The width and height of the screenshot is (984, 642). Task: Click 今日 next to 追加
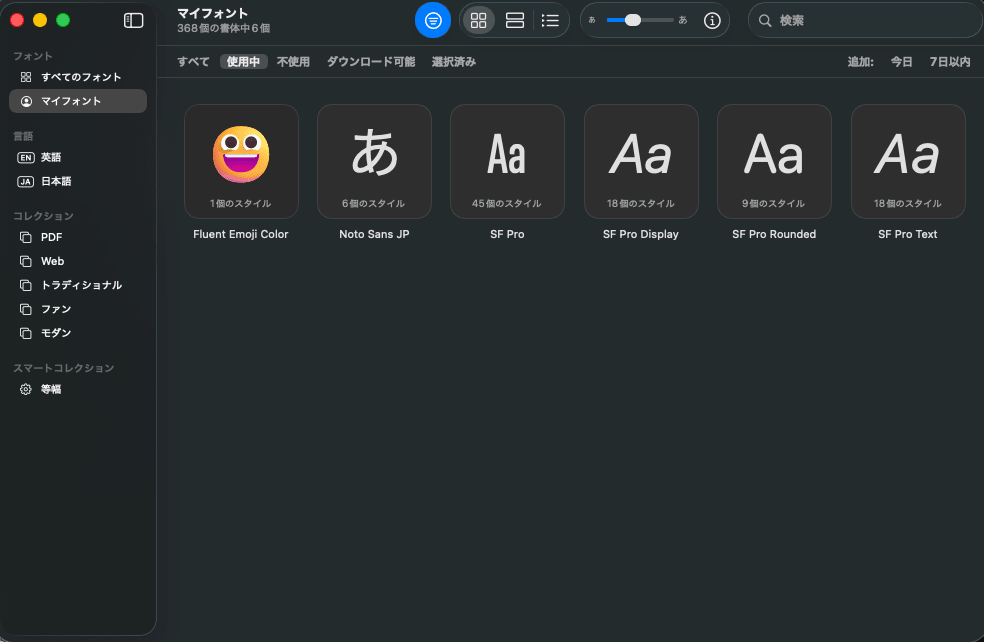pos(901,61)
